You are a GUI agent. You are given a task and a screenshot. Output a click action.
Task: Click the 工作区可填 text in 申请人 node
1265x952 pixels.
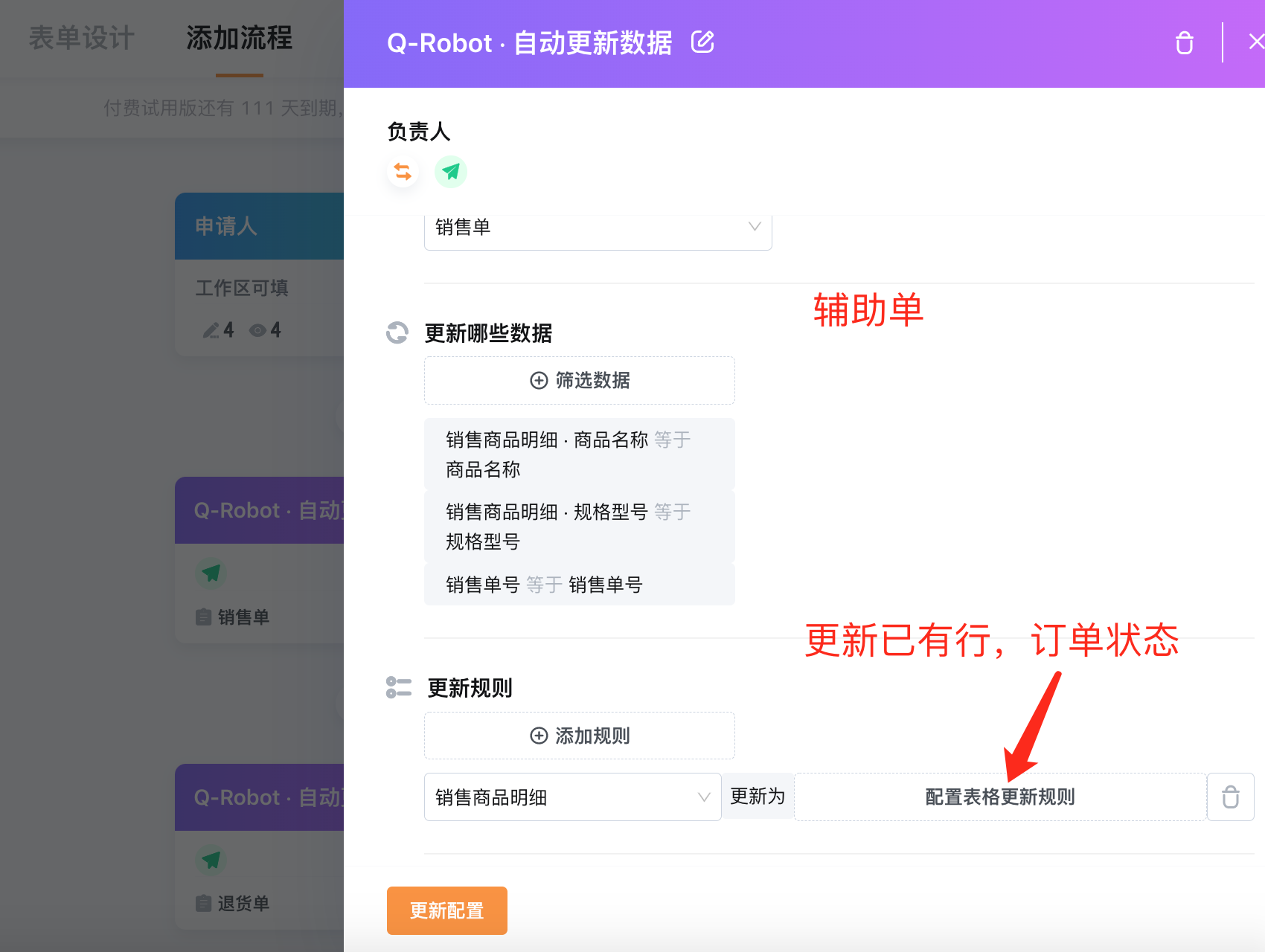[x=242, y=288]
